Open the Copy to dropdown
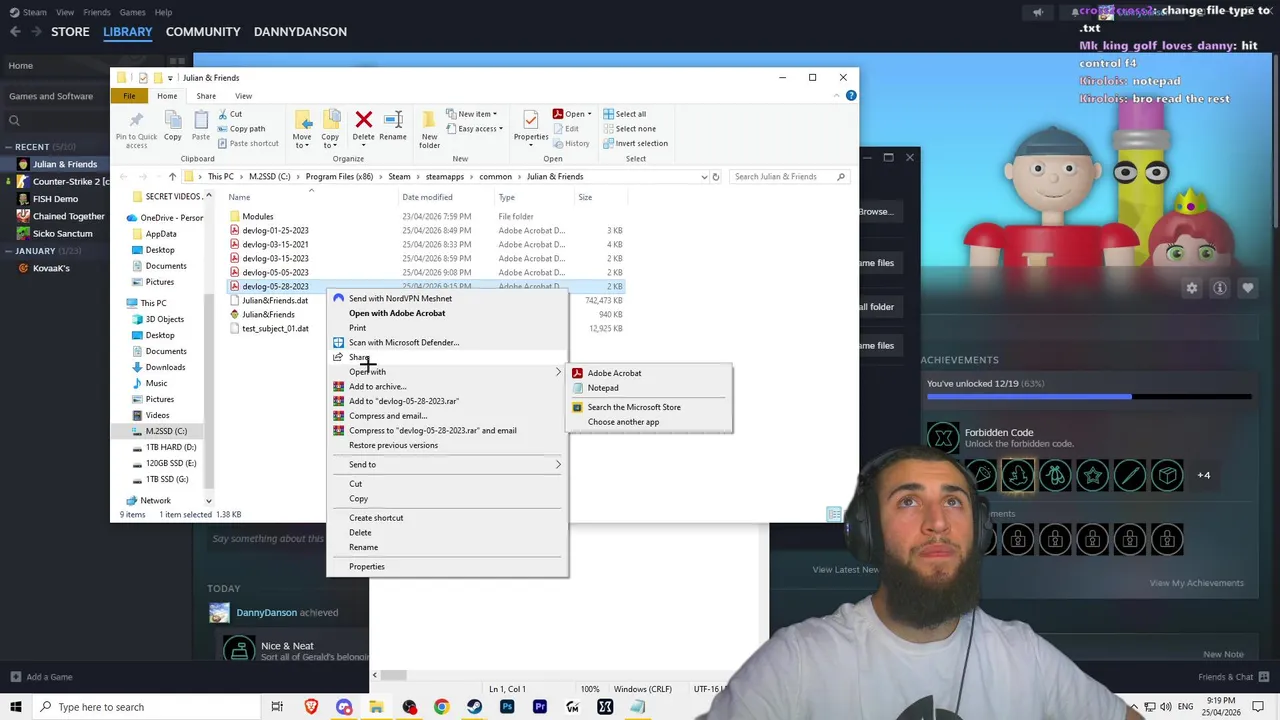Screen dimensions: 1280x720 [330, 141]
